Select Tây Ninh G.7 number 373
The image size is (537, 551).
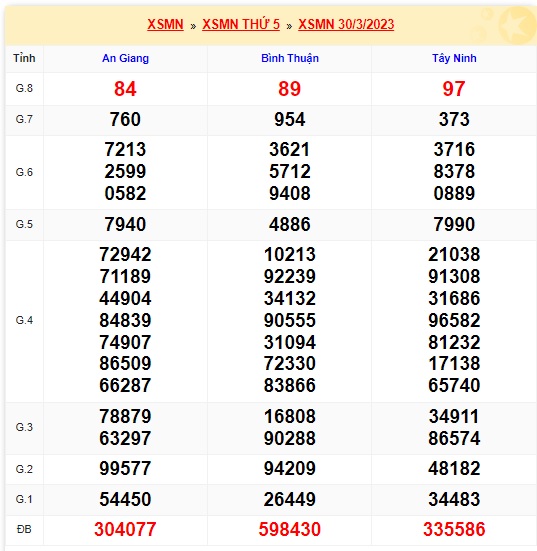[x=454, y=119]
